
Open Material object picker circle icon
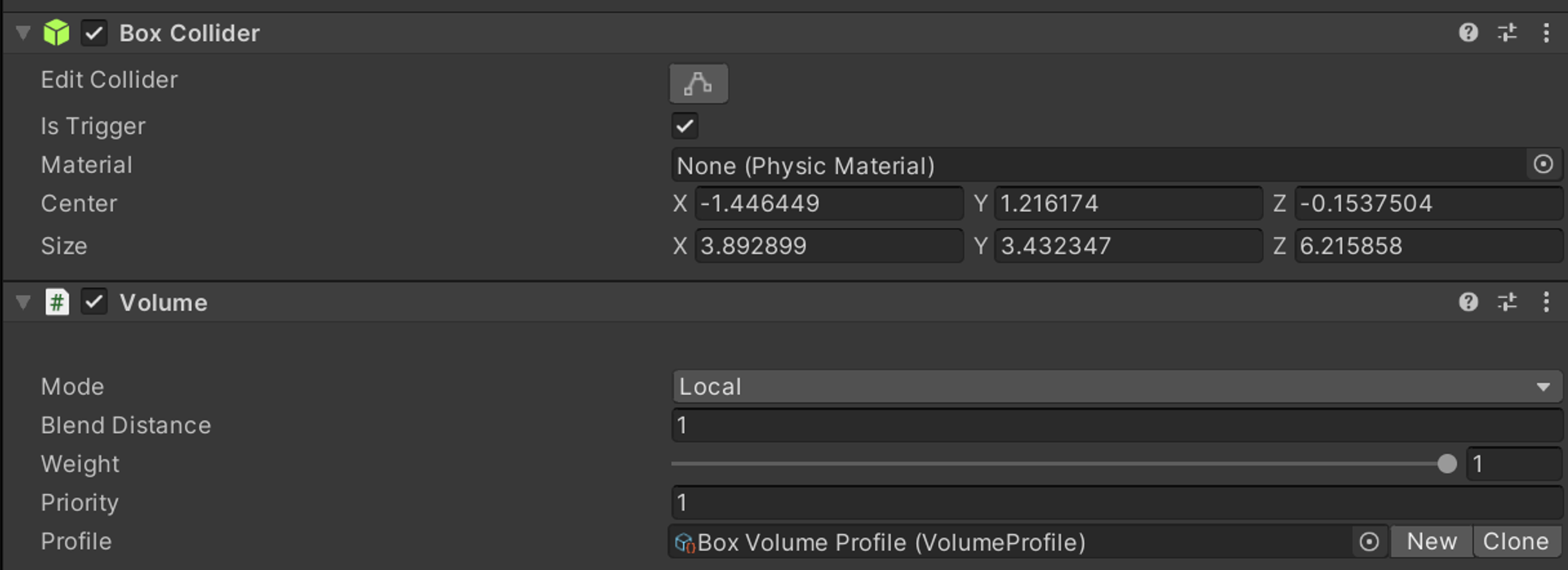point(1543,165)
